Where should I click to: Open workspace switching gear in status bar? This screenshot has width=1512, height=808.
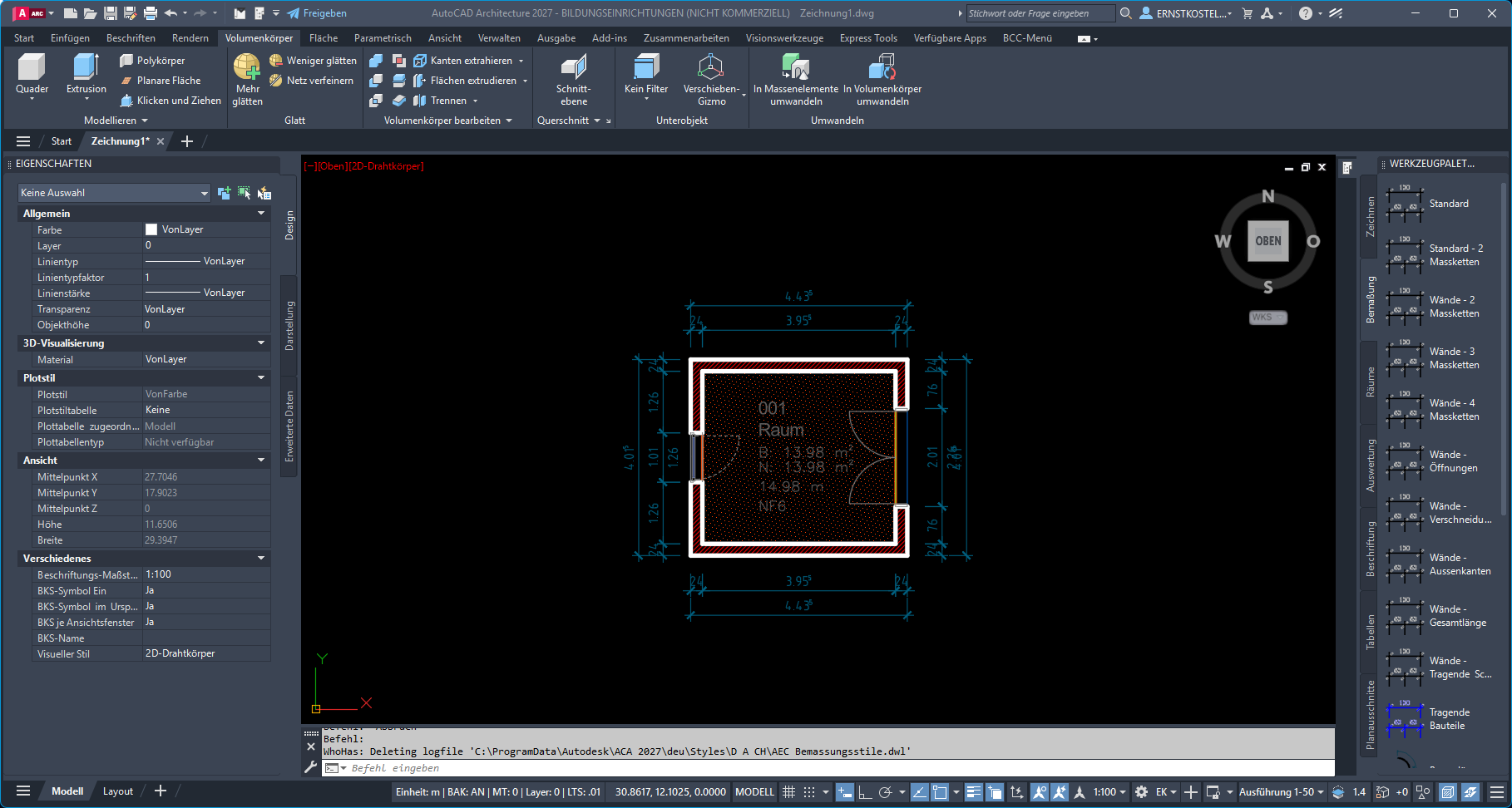click(x=1141, y=792)
